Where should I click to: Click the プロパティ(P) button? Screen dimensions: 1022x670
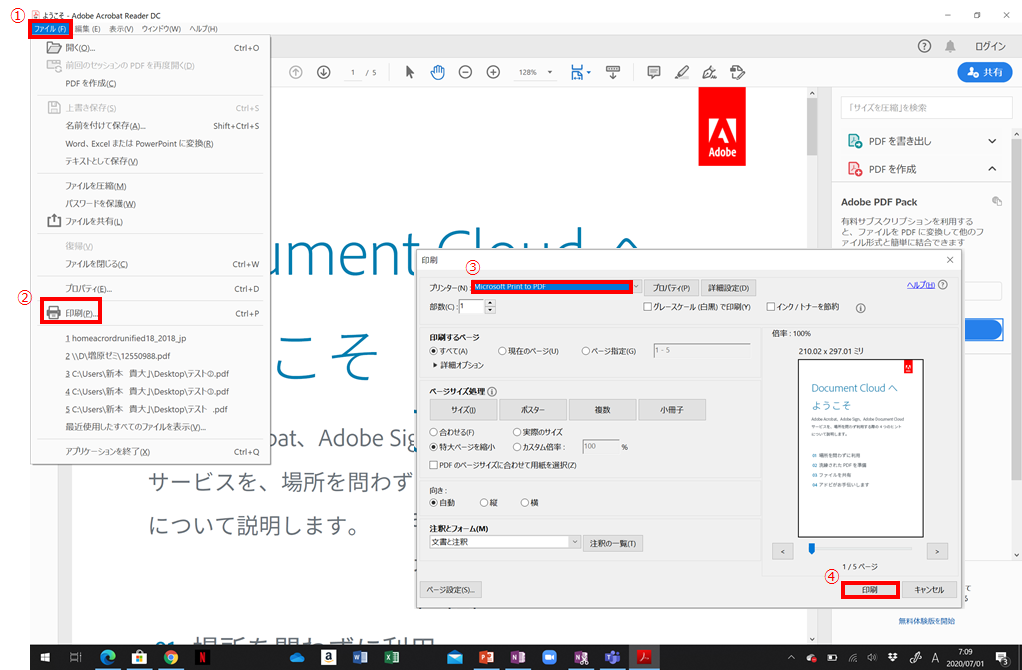[x=671, y=287]
